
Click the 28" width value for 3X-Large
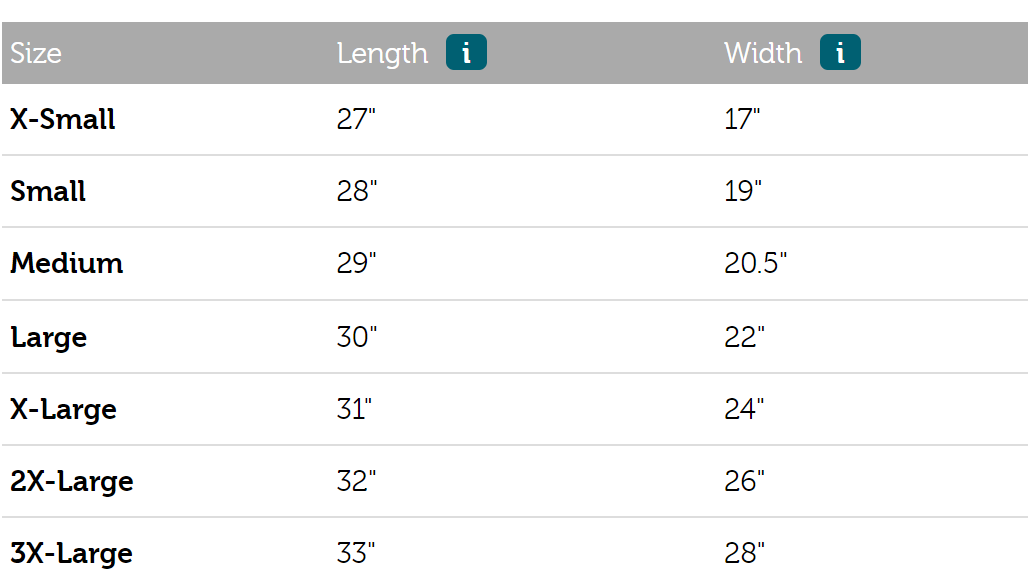click(744, 553)
